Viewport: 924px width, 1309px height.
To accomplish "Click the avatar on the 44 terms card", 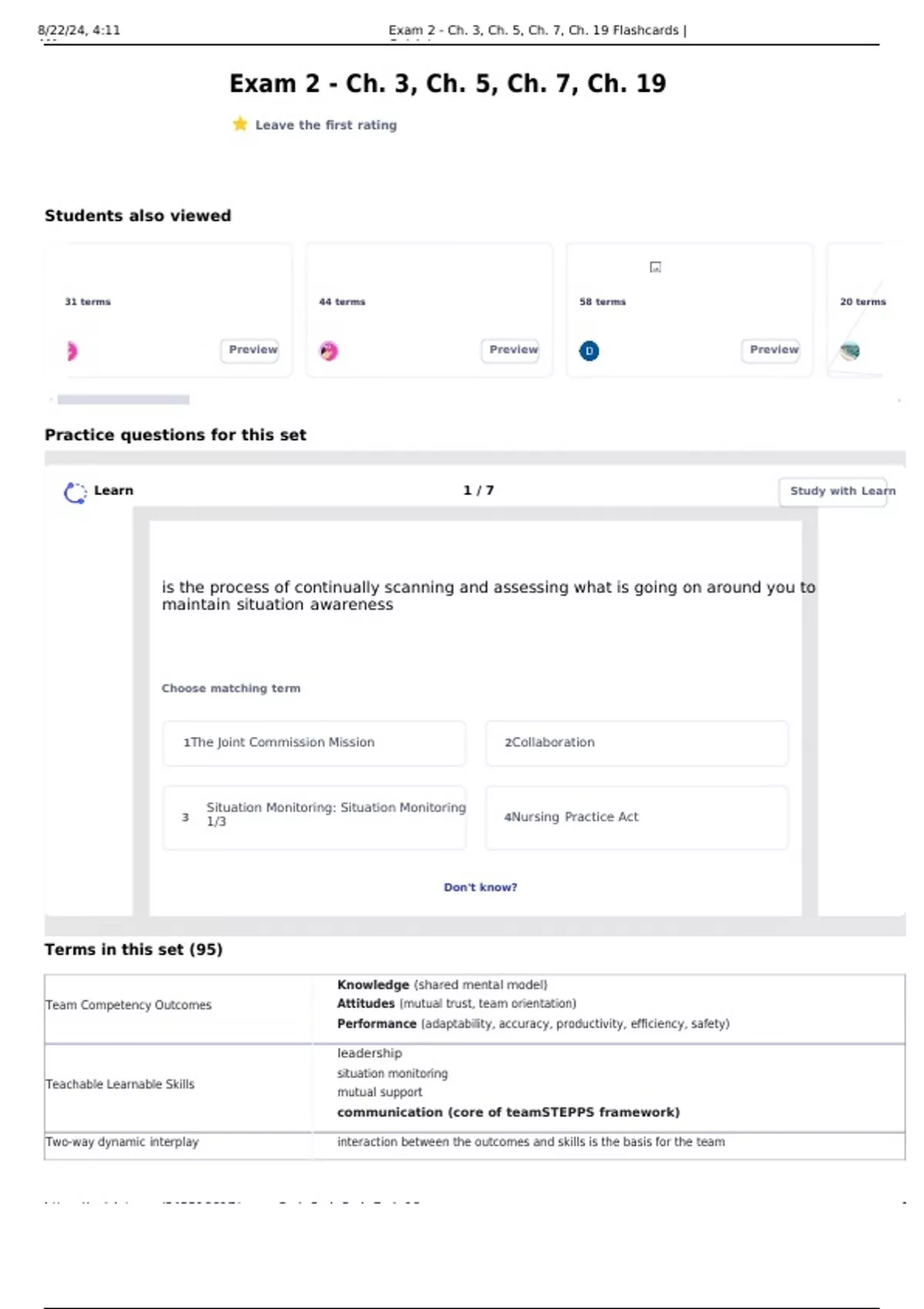I will pyautogui.click(x=329, y=351).
